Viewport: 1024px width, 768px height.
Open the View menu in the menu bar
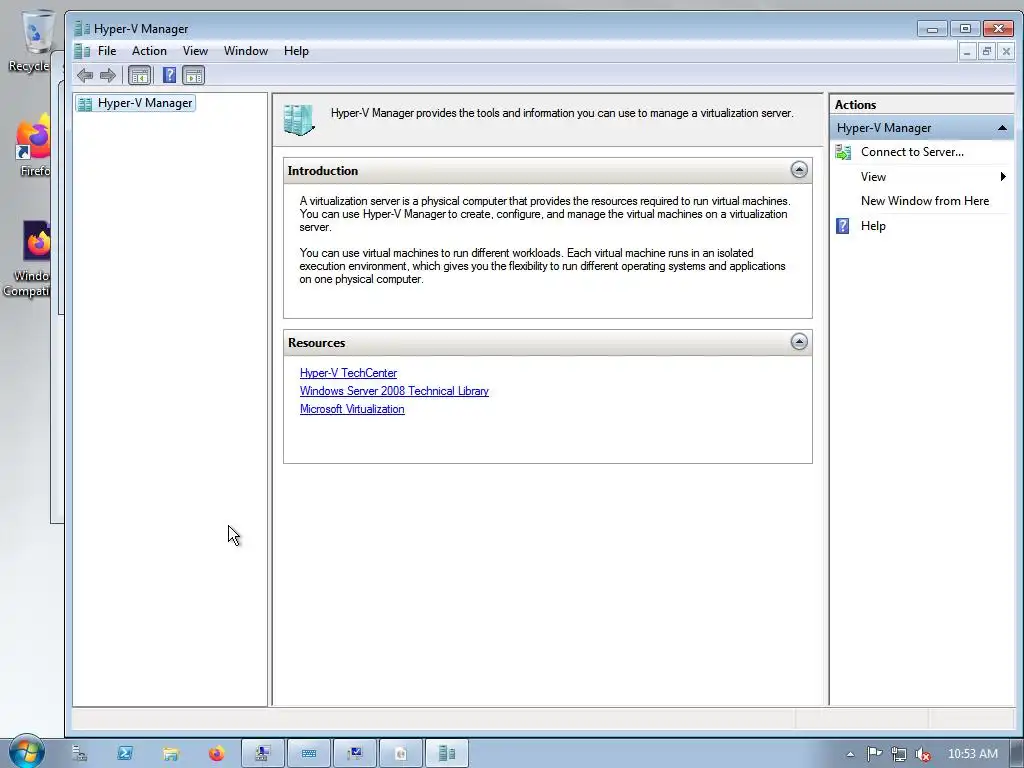tap(195, 51)
